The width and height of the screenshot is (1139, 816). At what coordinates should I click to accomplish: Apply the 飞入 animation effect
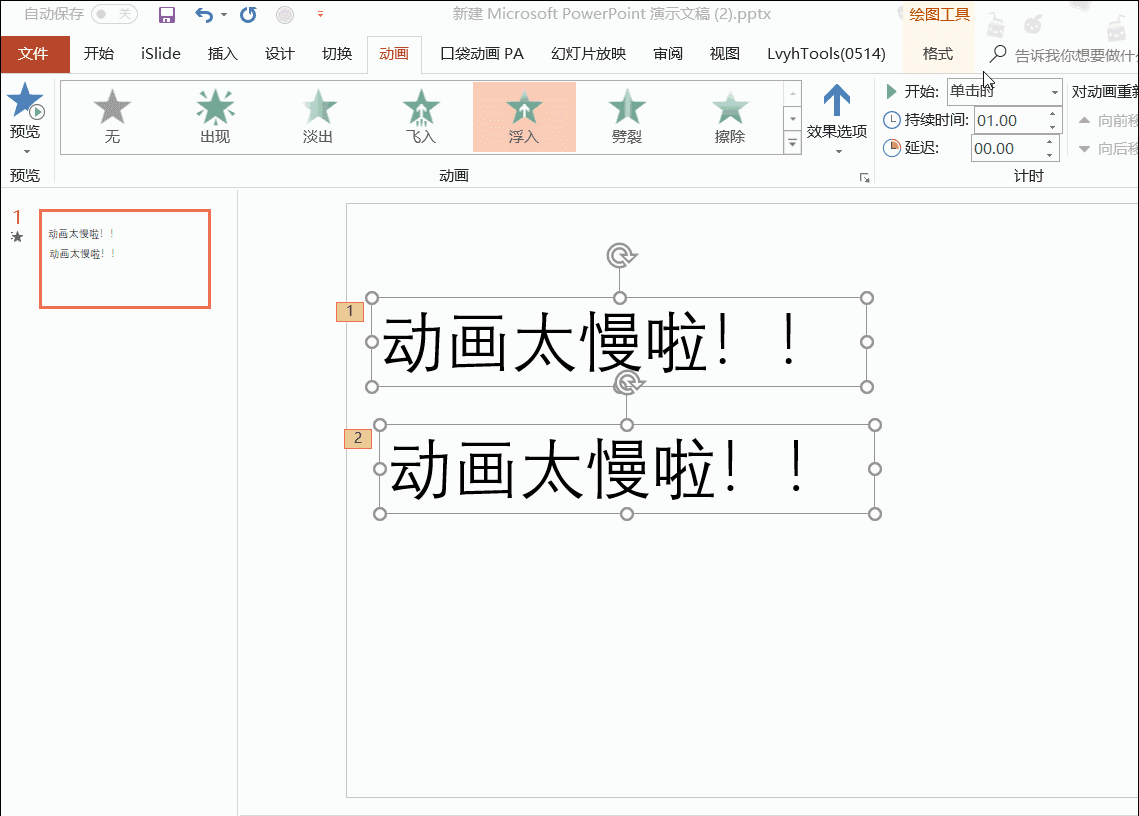[421, 117]
